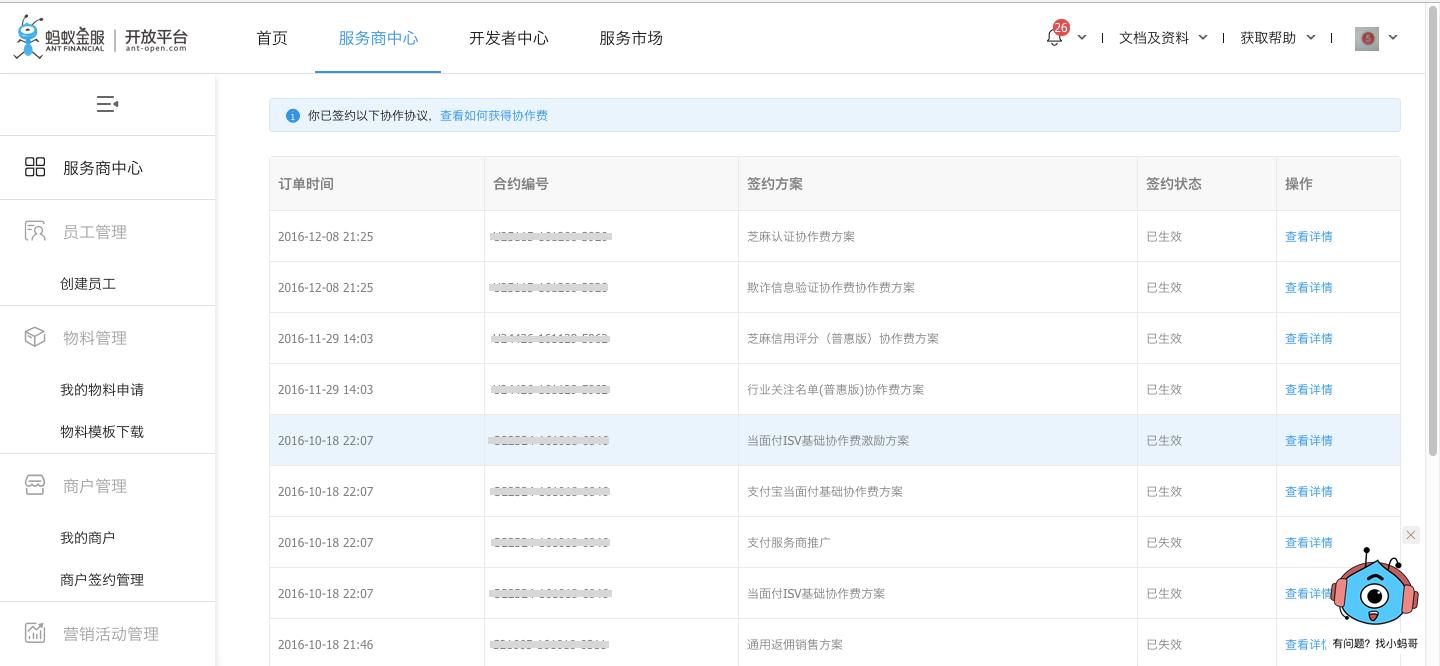Screen dimensions: 1440x666
Task: Collapse the sidebar using the menu icon
Action: (x=107, y=103)
